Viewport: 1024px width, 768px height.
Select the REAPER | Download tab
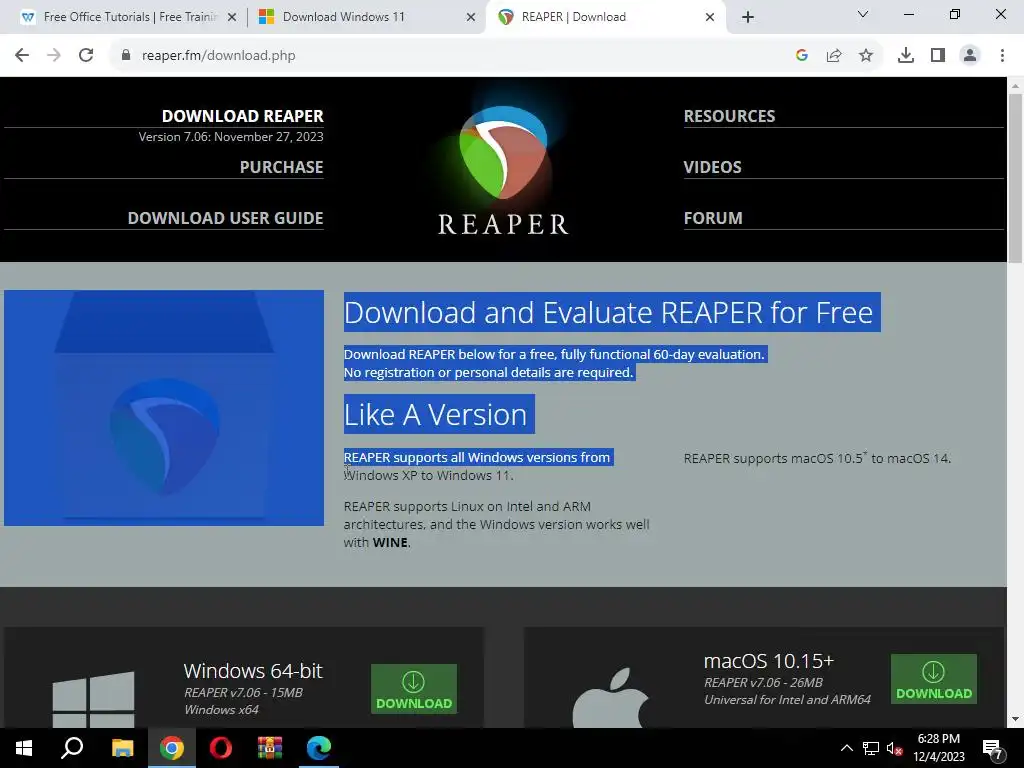(x=604, y=17)
